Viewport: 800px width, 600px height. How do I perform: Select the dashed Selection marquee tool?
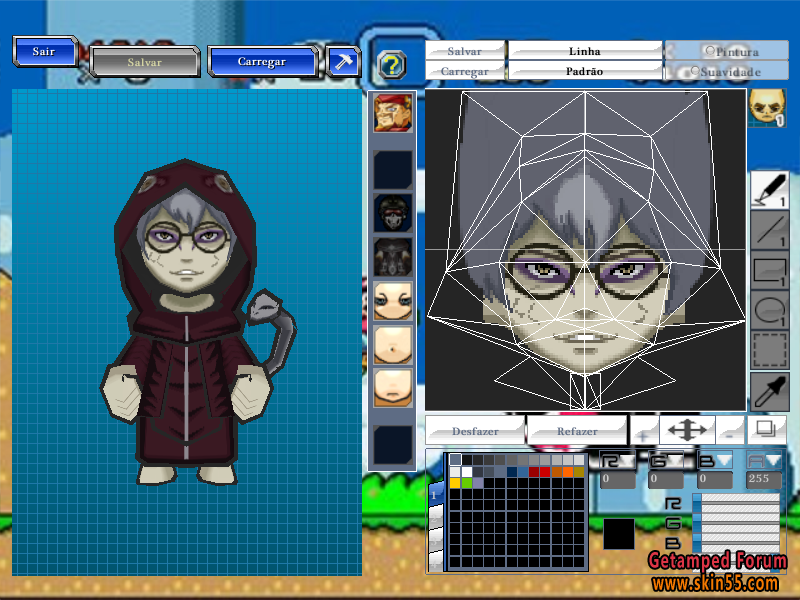769,350
